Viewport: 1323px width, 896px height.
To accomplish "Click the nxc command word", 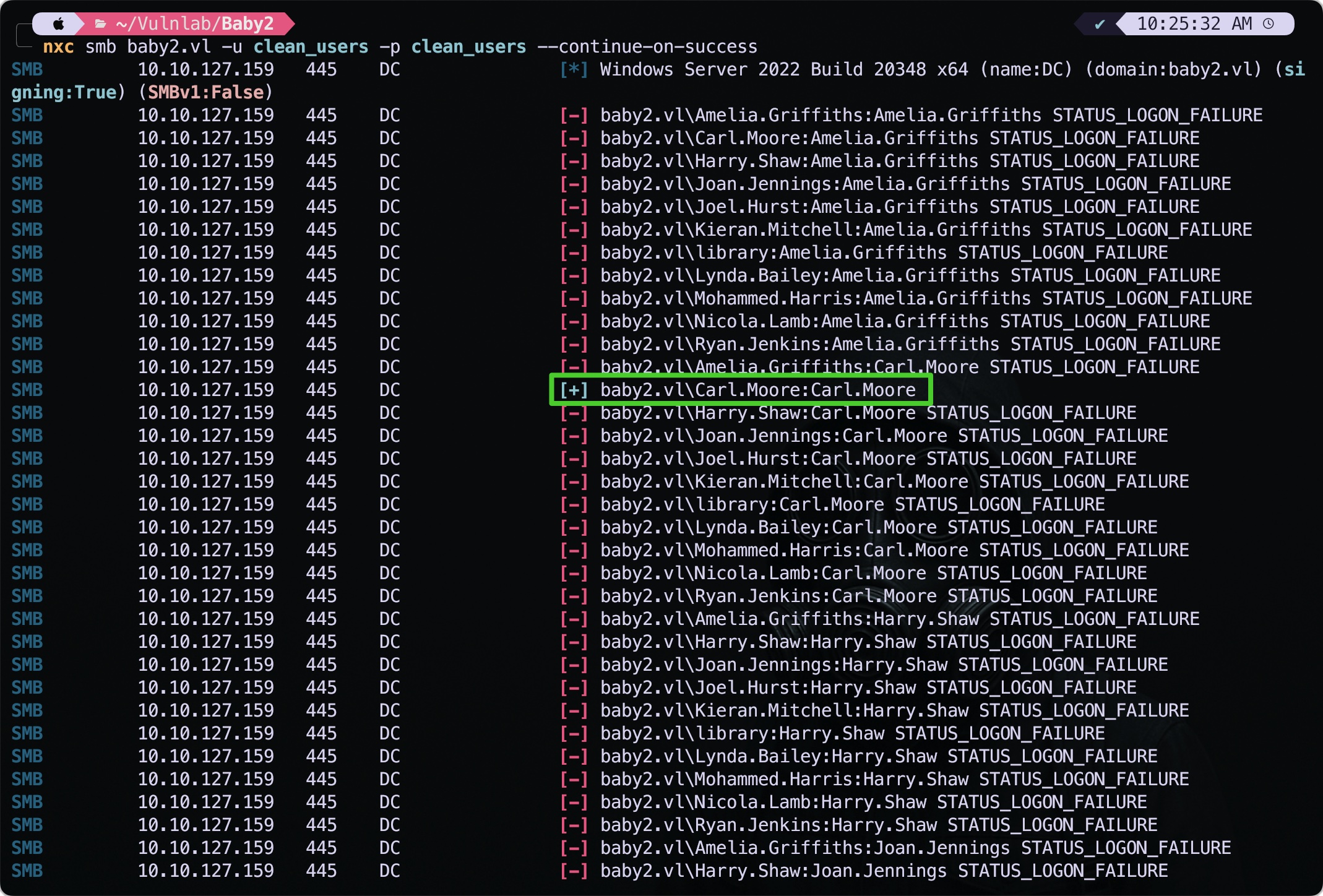I will [x=58, y=47].
